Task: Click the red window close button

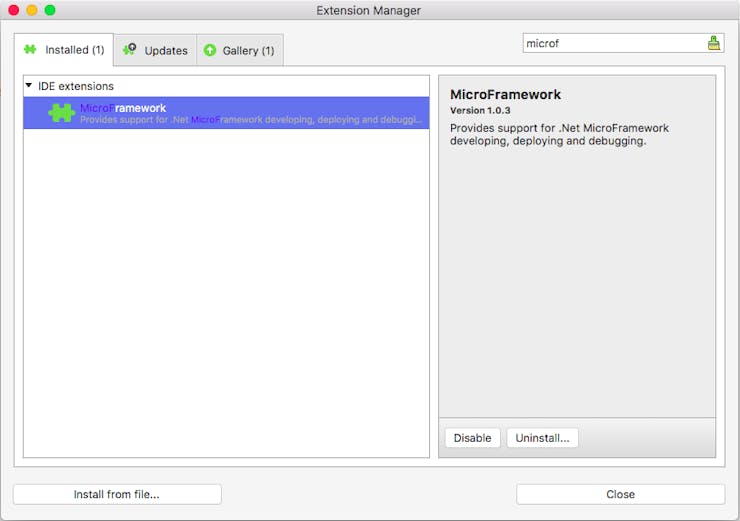Action: (14, 10)
